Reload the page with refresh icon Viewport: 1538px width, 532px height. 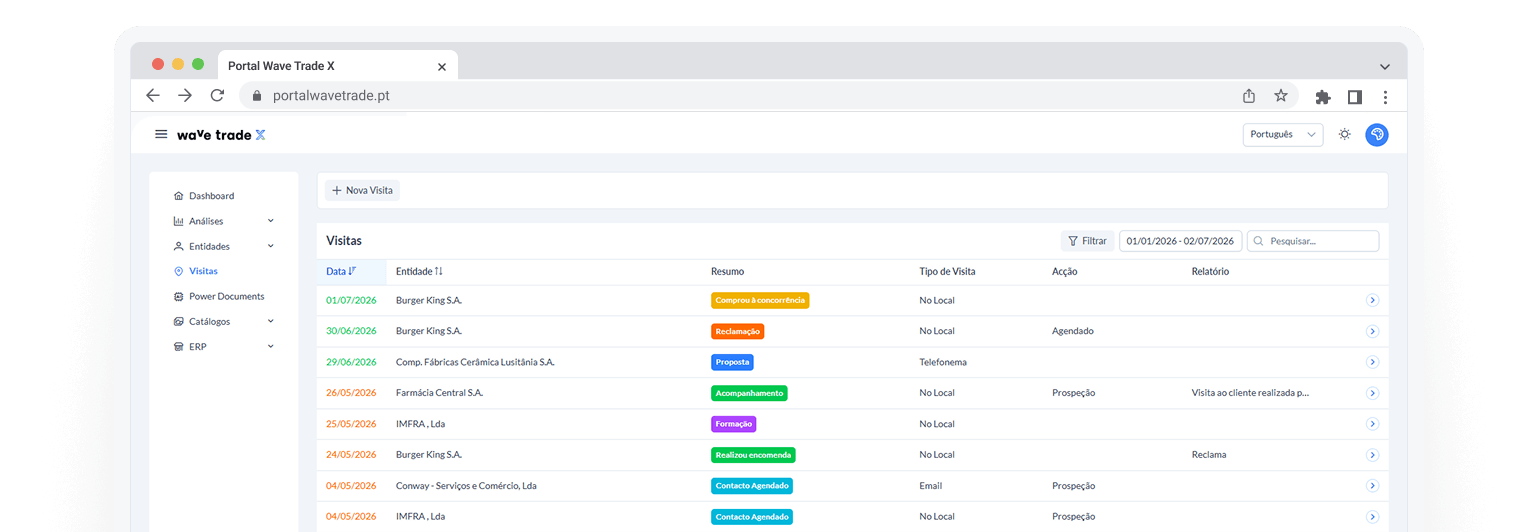tap(217, 96)
